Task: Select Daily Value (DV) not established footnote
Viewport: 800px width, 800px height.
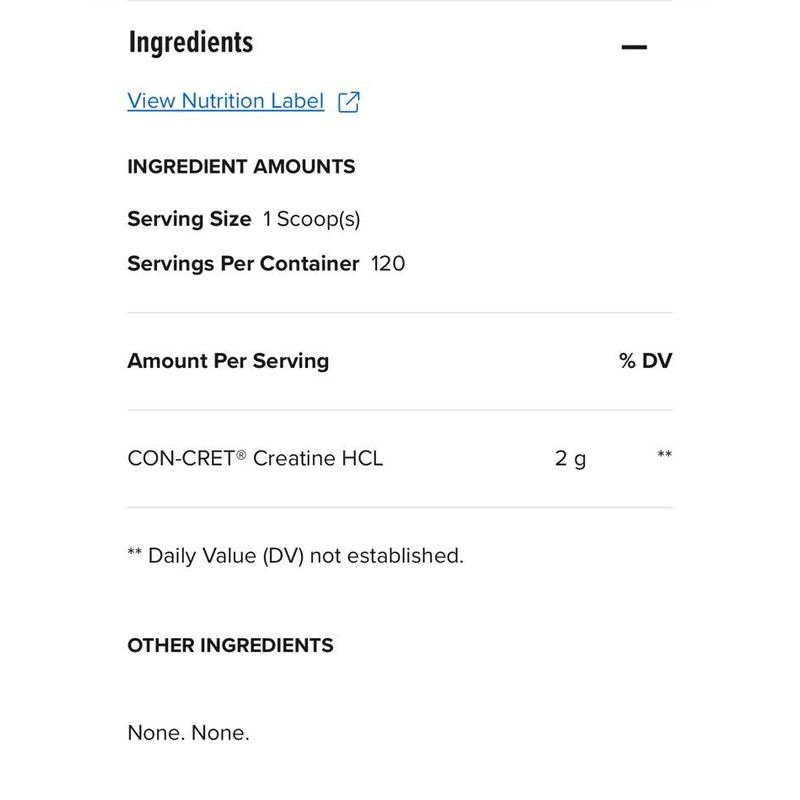Action: pyautogui.click(x=306, y=556)
